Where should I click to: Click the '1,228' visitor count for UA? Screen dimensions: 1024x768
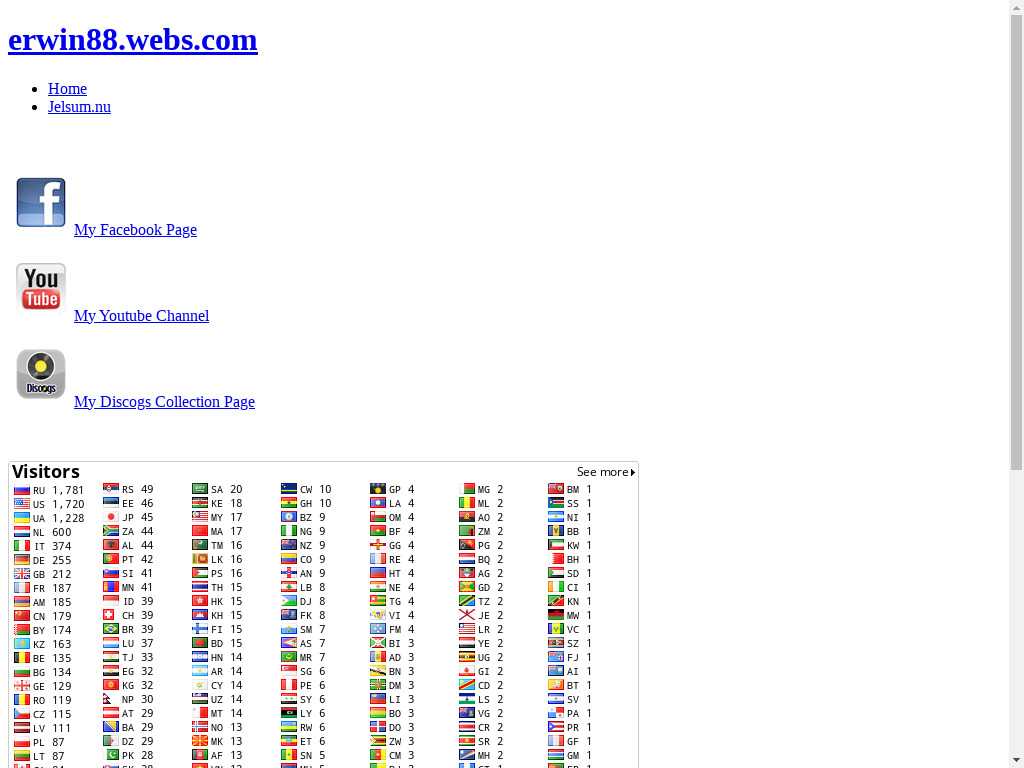(69, 519)
